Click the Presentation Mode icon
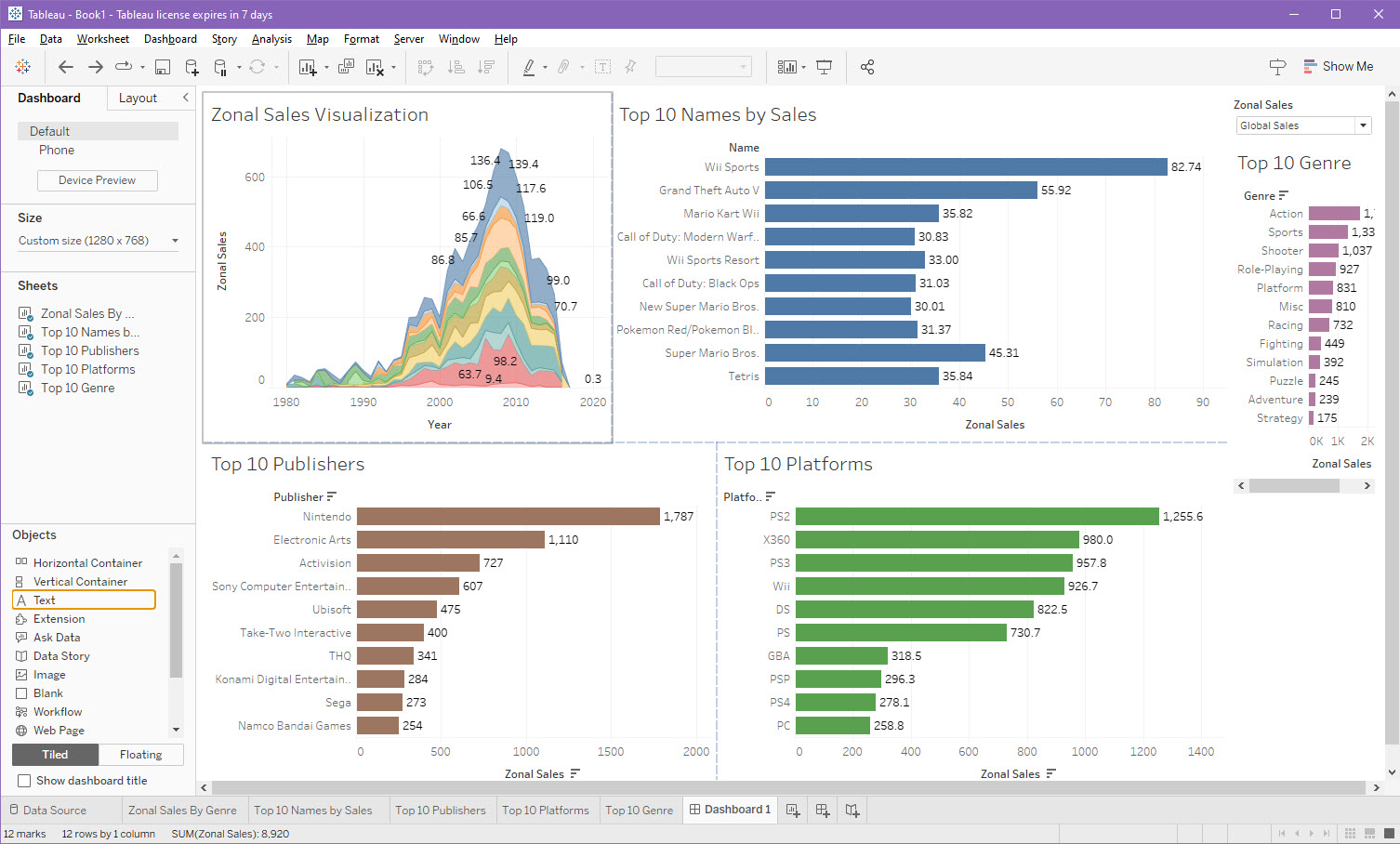Viewport: 1400px width, 844px height. point(824,67)
